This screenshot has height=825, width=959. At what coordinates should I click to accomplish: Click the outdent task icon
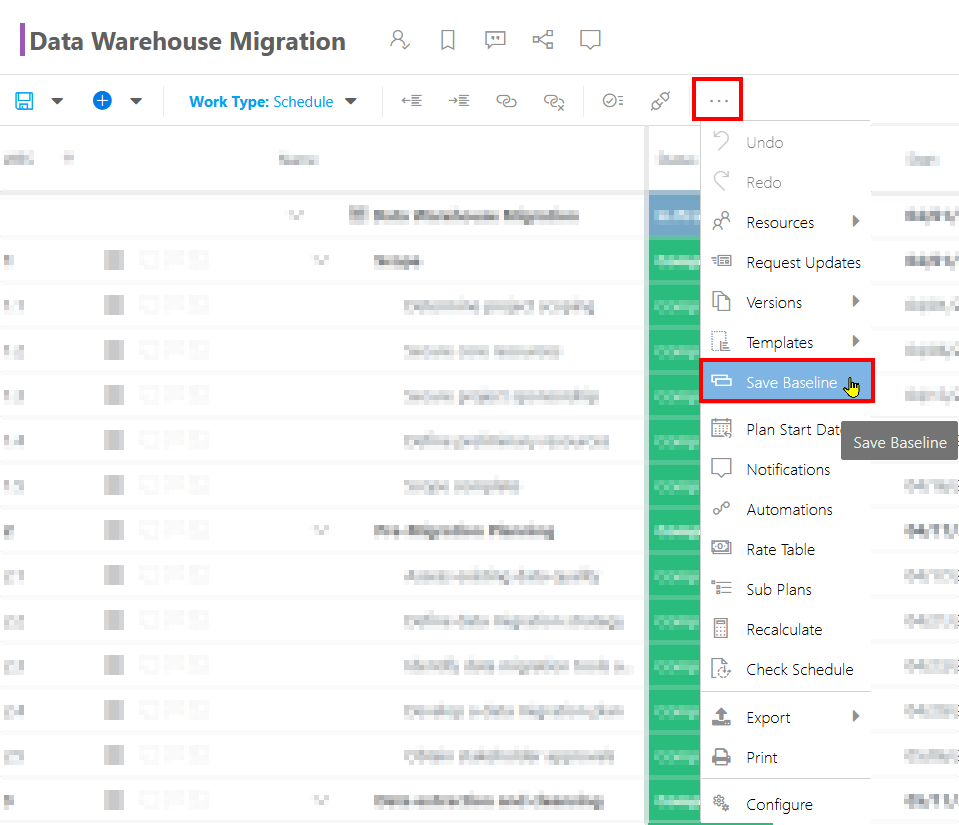coord(412,100)
